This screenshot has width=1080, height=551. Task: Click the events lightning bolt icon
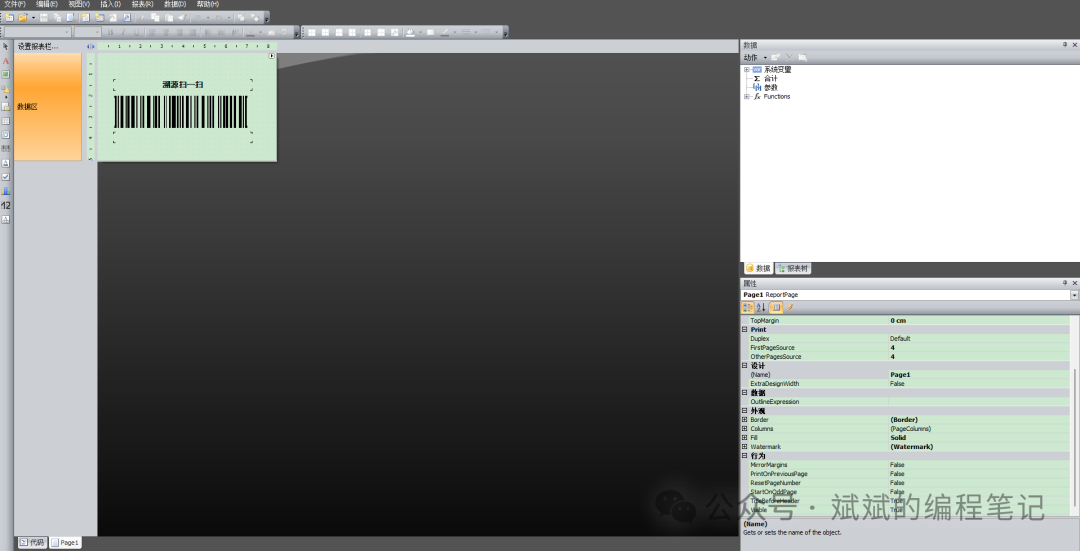pyautogui.click(x=789, y=308)
